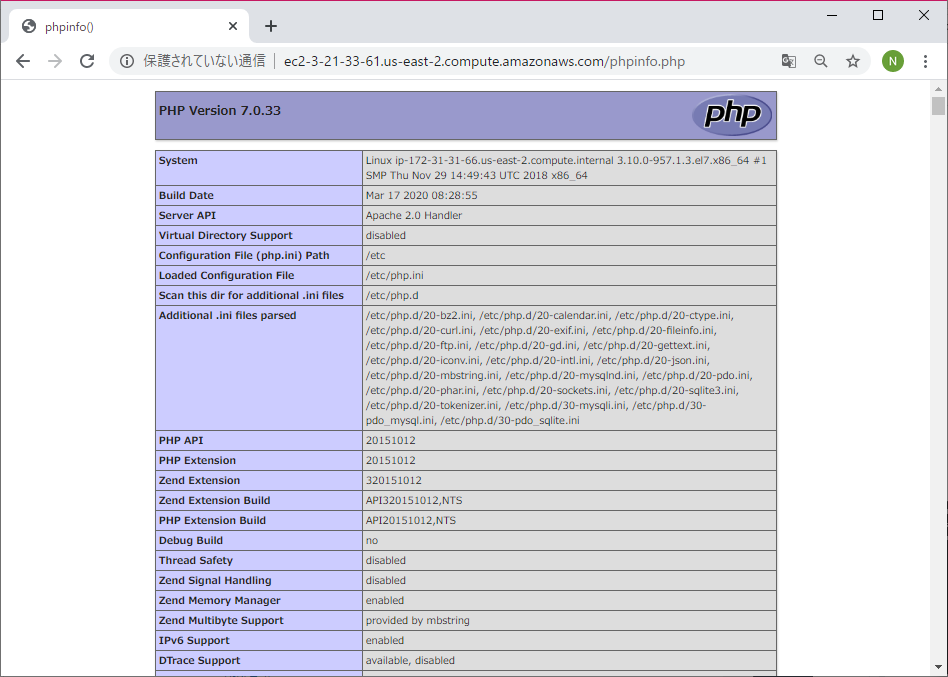Click the vertical scrollbar thumb

click(938, 105)
